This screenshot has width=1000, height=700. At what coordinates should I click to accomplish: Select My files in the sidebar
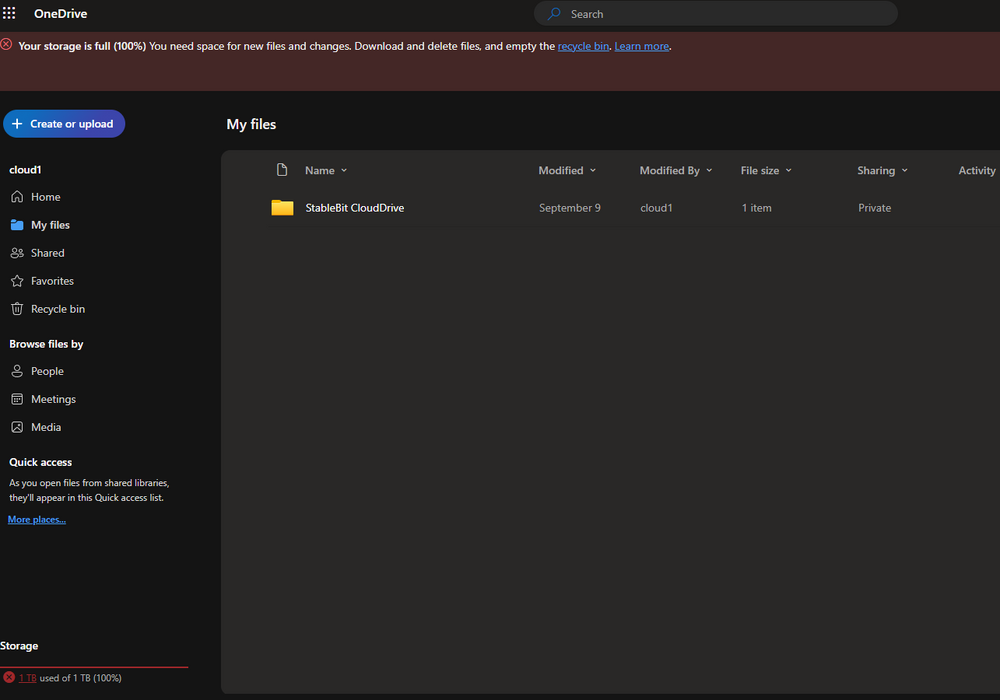[49, 224]
